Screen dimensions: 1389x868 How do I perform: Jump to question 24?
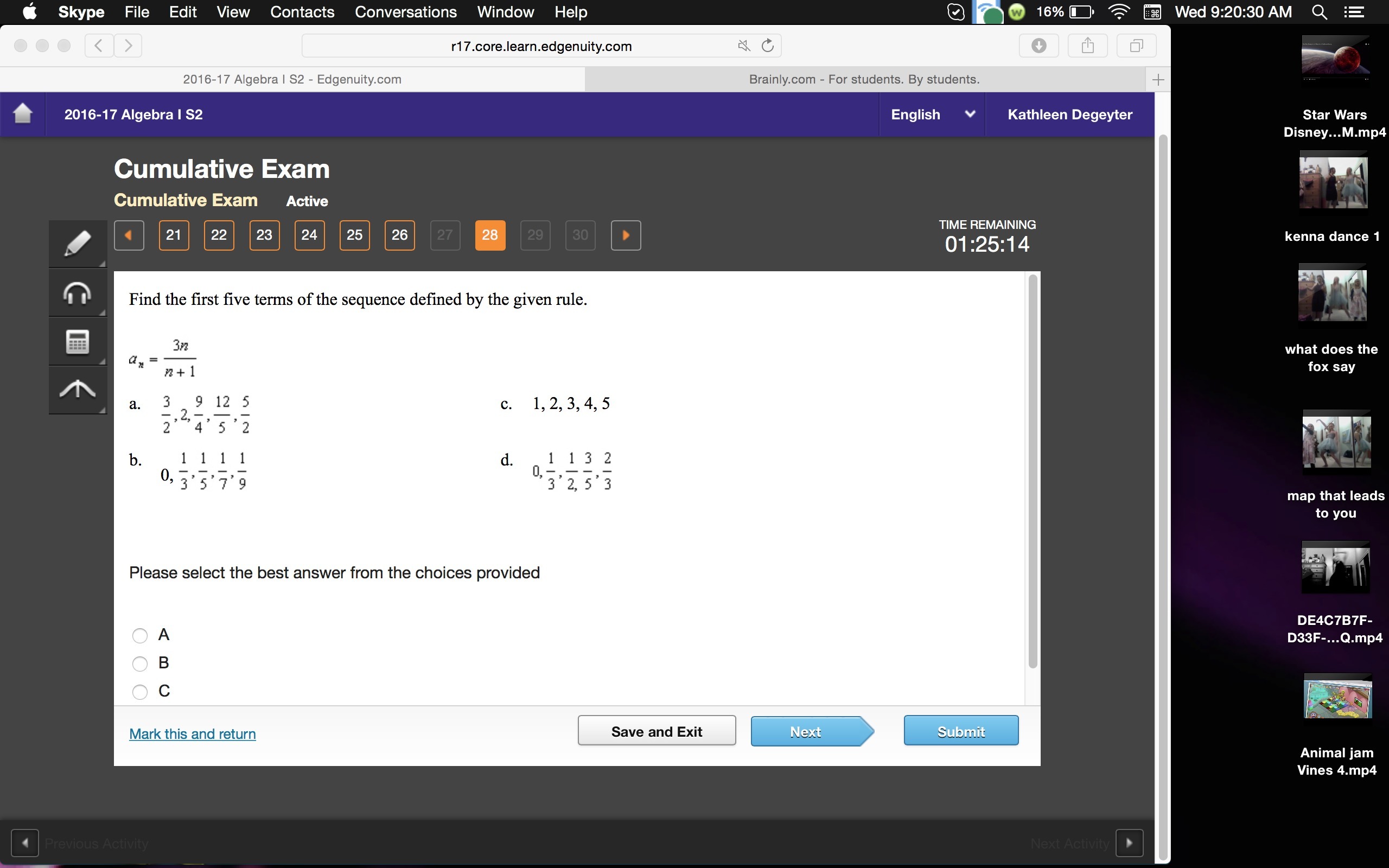[x=309, y=235]
